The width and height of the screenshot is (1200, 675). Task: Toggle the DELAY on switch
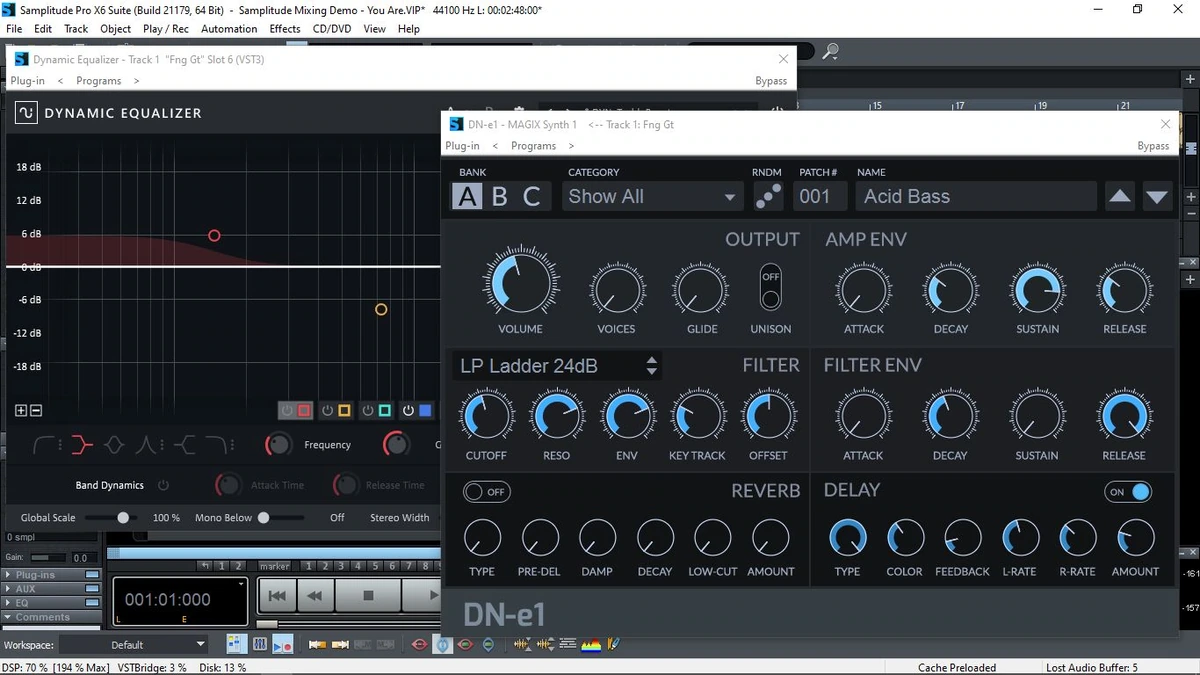point(1128,492)
